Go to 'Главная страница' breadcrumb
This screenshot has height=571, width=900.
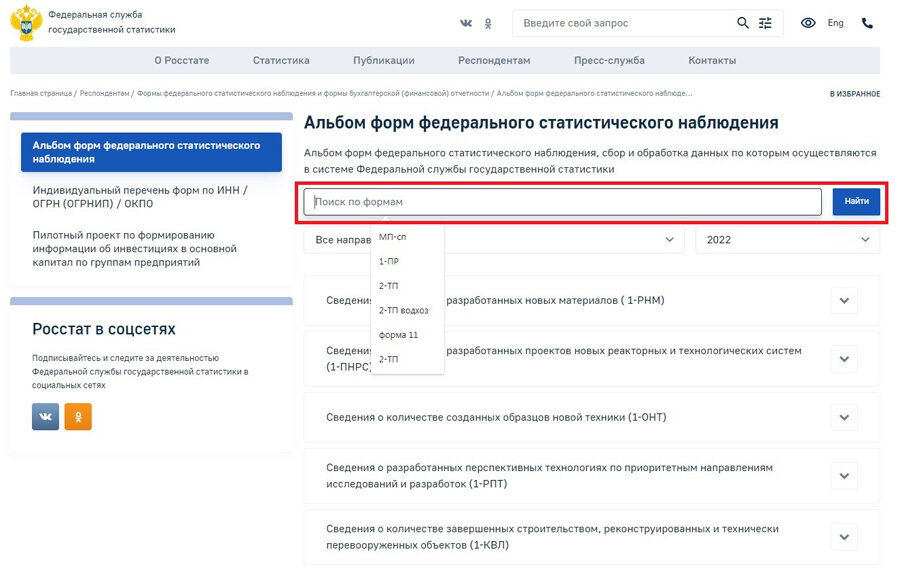click(41, 93)
